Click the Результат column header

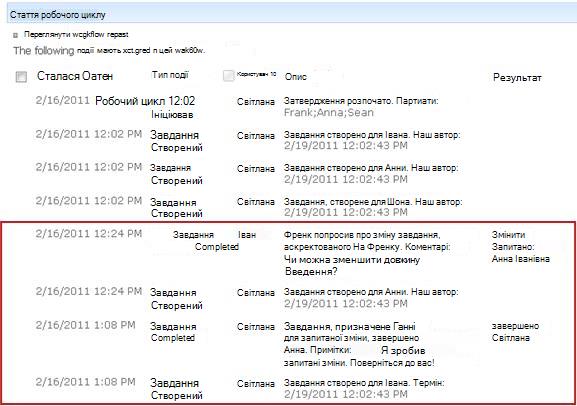517,78
